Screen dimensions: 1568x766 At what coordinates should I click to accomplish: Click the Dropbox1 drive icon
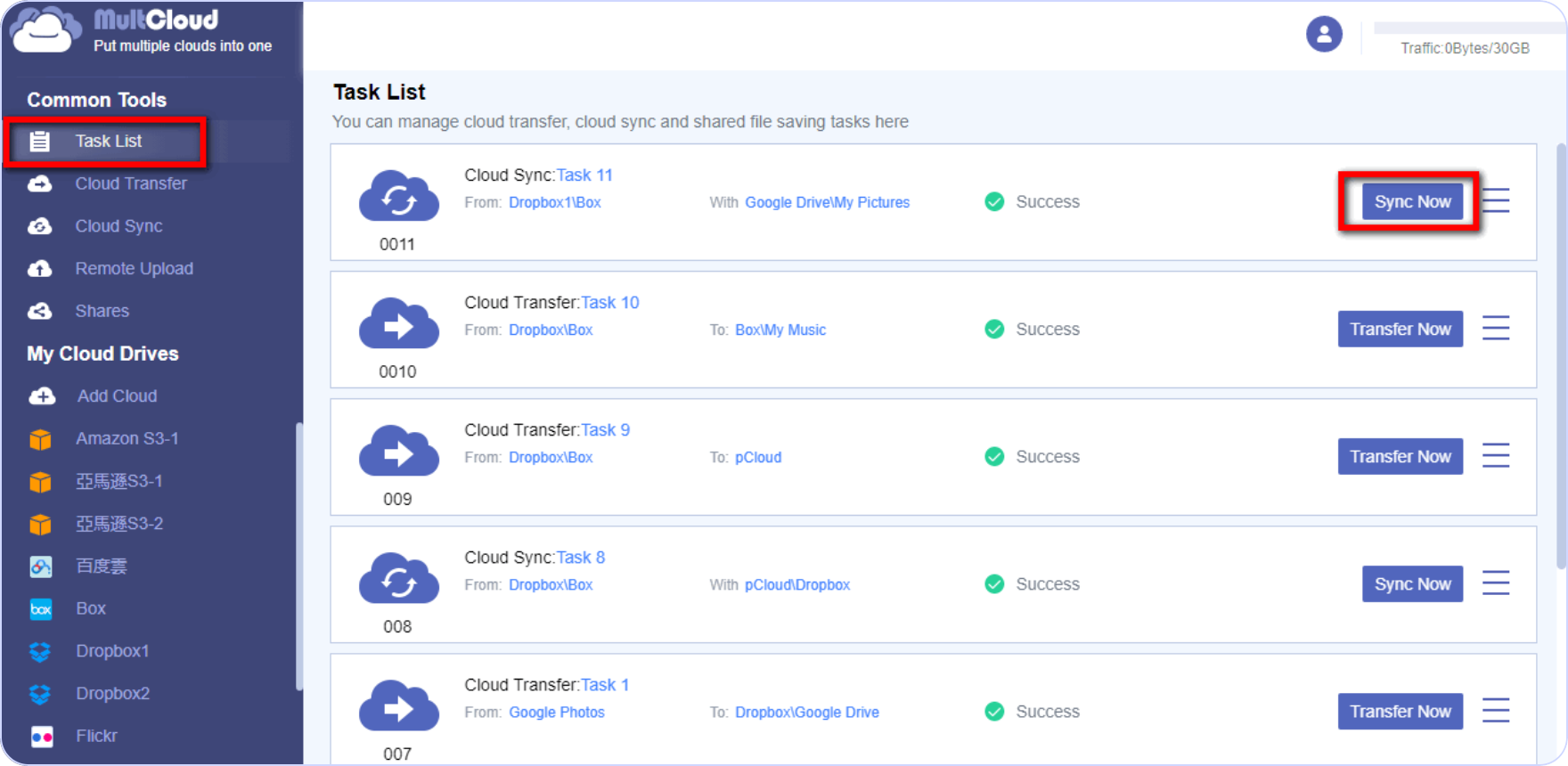pyautogui.click(x=41, y=652)
